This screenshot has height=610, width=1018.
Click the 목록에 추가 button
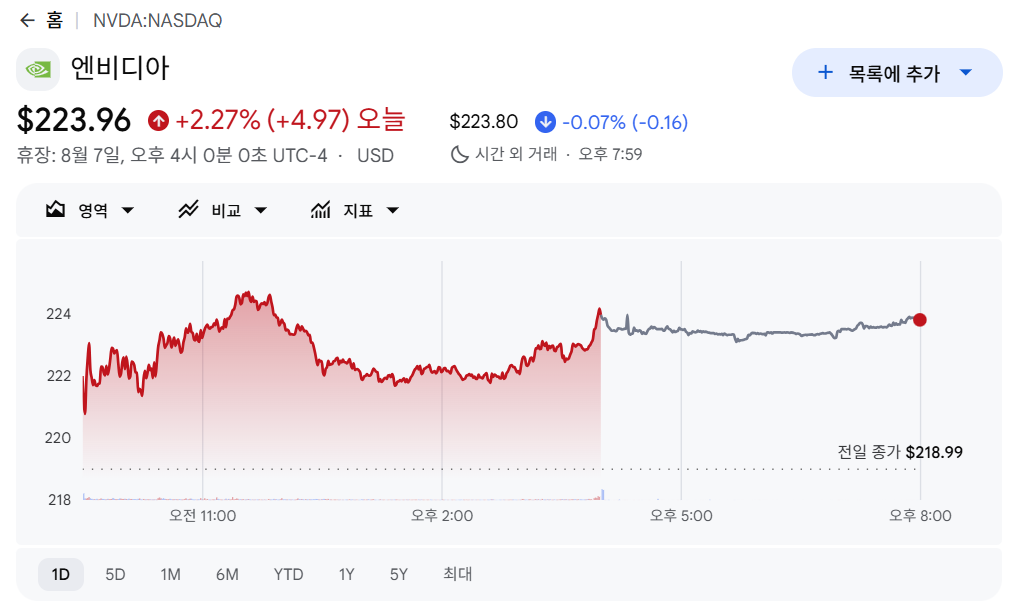(897, 73)
